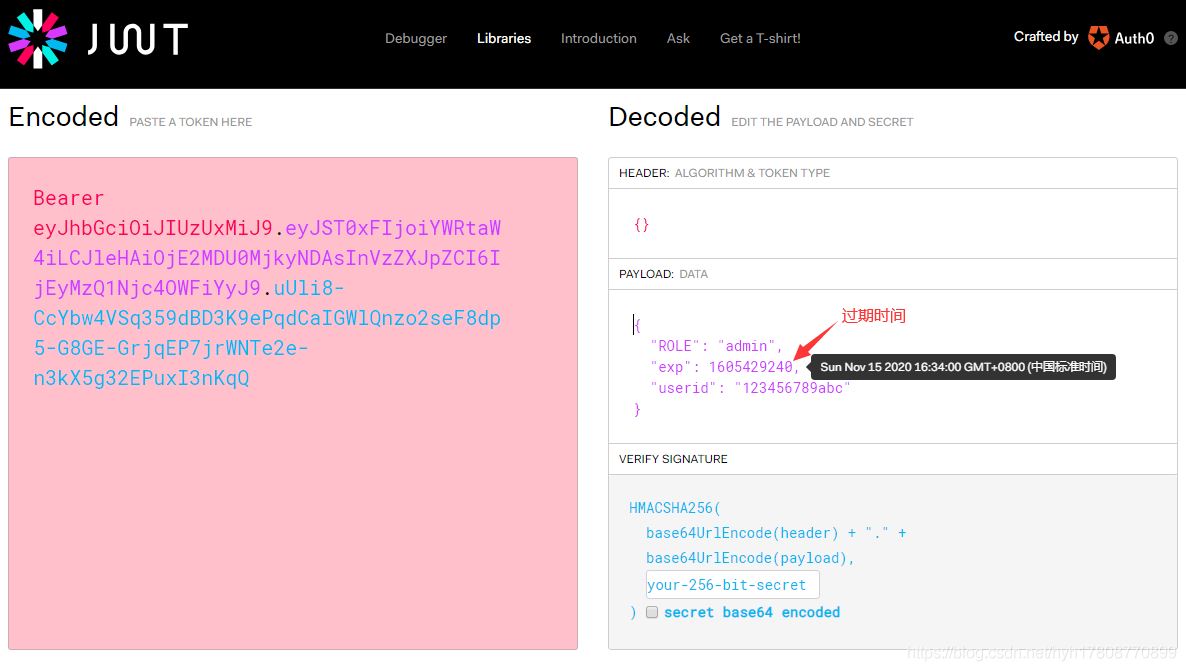
Task: Click the Get a T-shirt! link
Action: 759,39
